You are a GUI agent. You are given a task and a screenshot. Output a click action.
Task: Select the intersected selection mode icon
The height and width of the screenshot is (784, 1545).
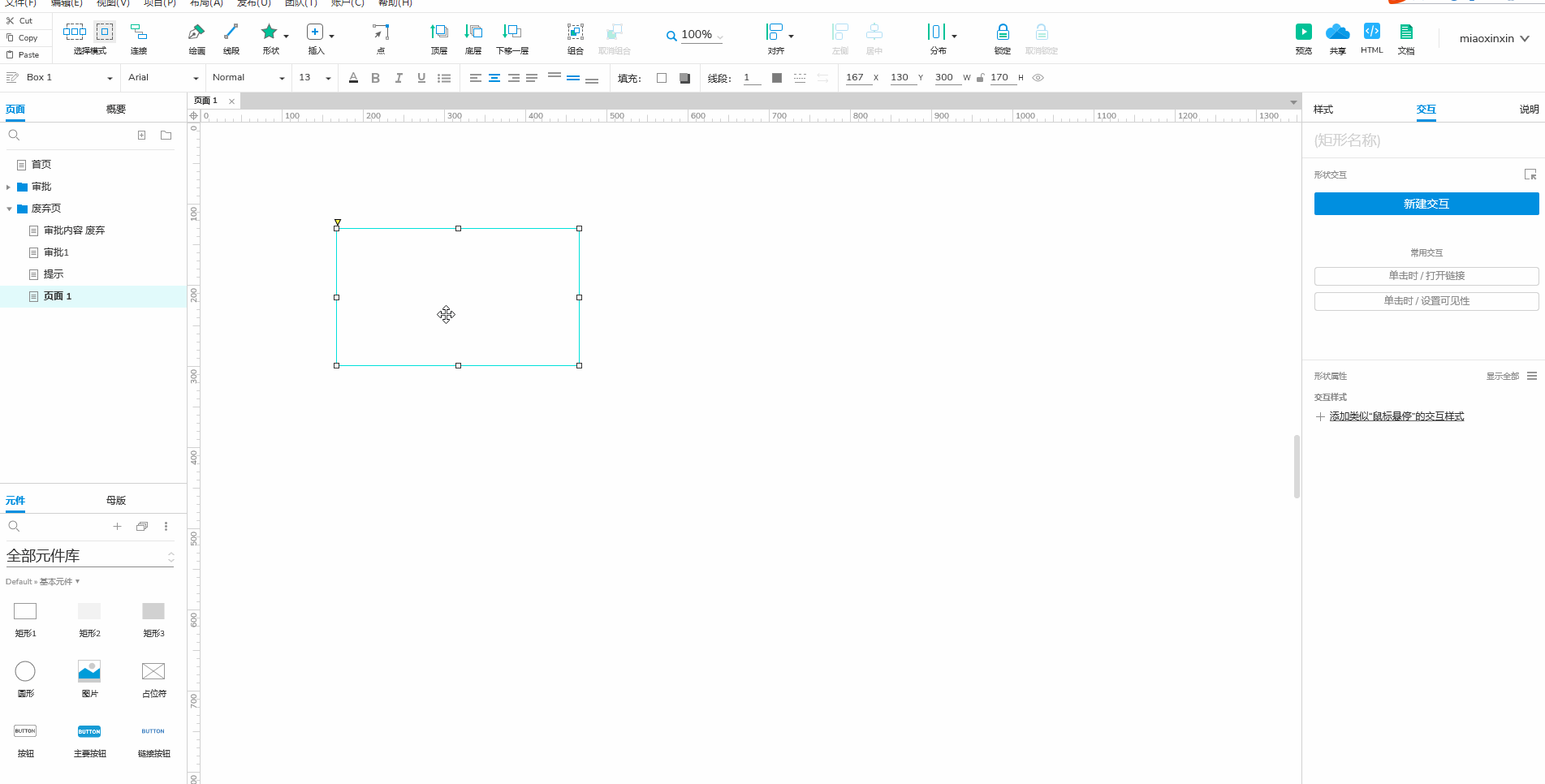point(75,32)
